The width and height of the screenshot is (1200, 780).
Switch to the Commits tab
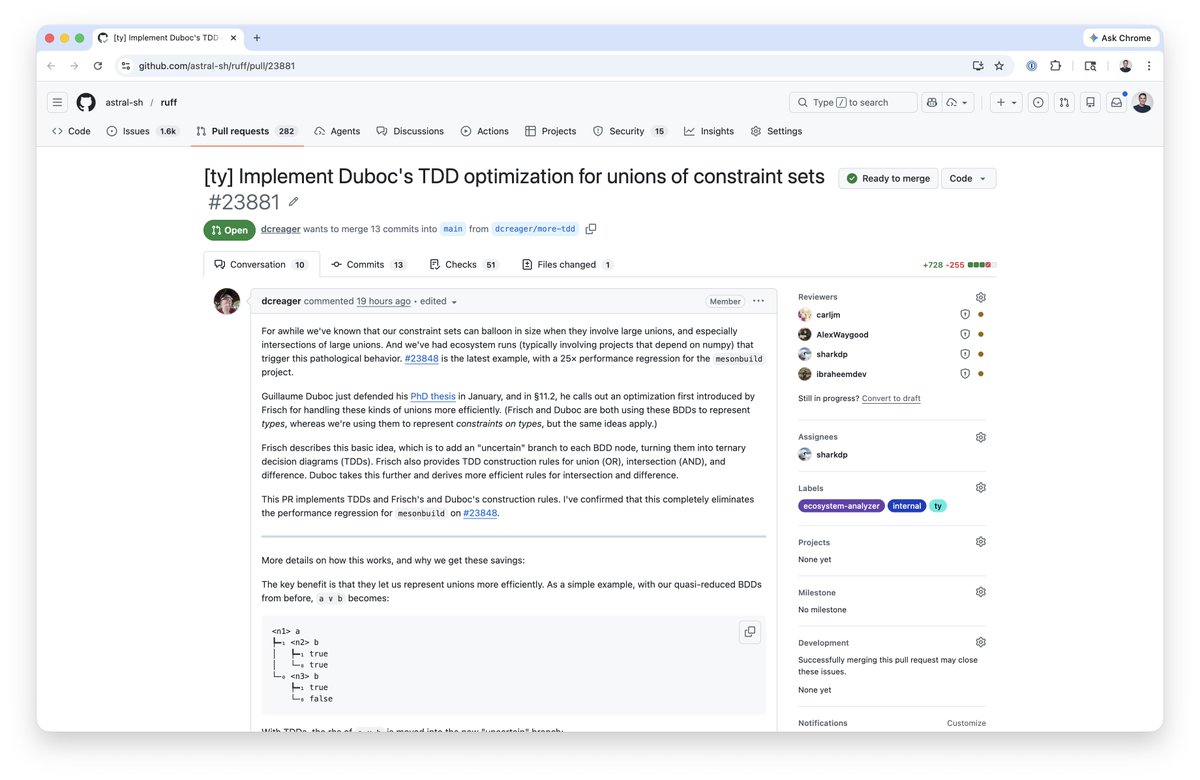coord(369,265)
